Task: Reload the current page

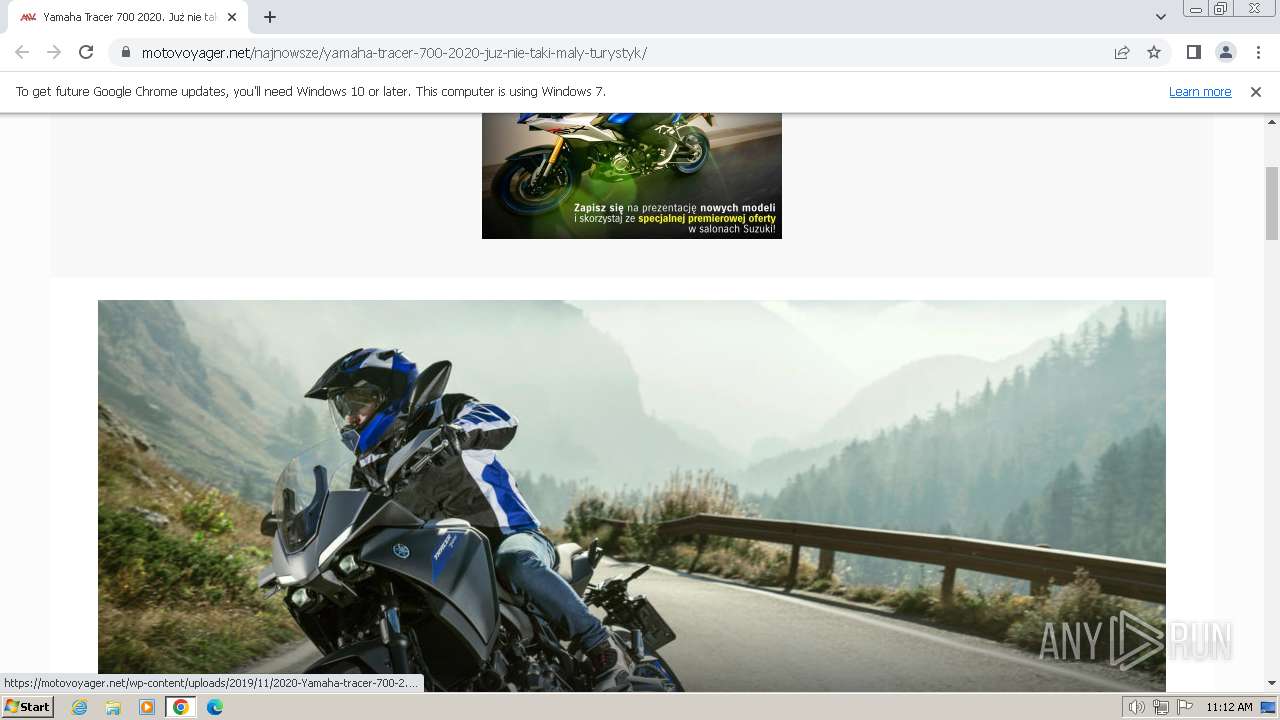Action: (x=86, y=52)
